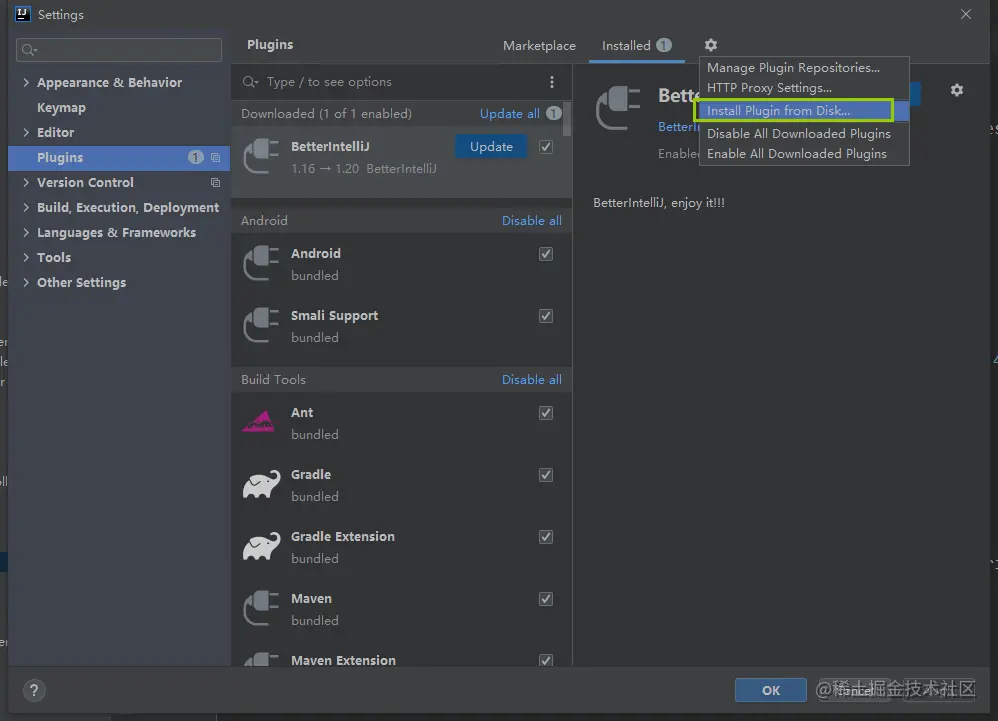Click the Android plugin plug icon
The height and width of the screenshot is (721, 998).
pos(262,263)
